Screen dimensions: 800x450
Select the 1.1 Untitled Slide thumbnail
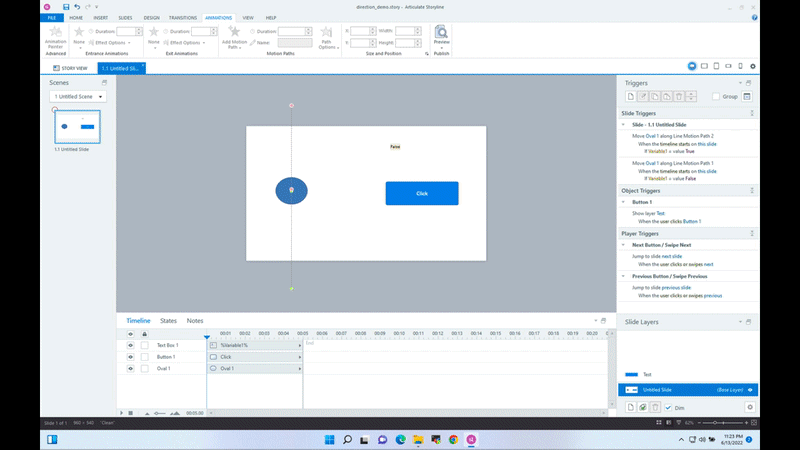pos(78,127)
